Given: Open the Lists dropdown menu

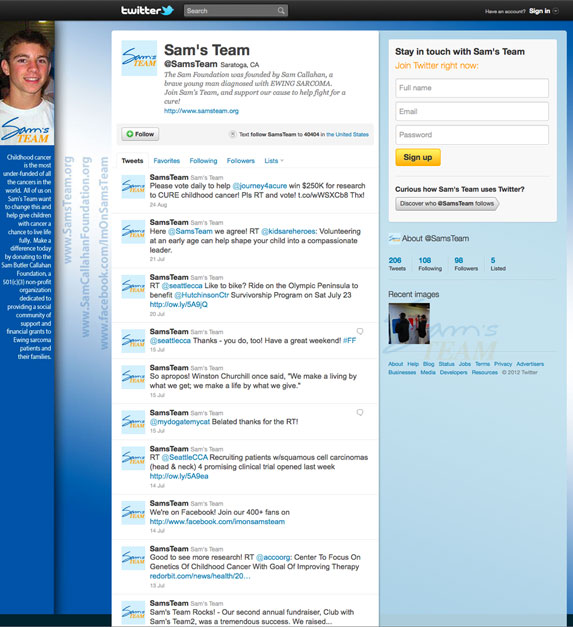Looking at the screenshot, I should tap(274, 161).
